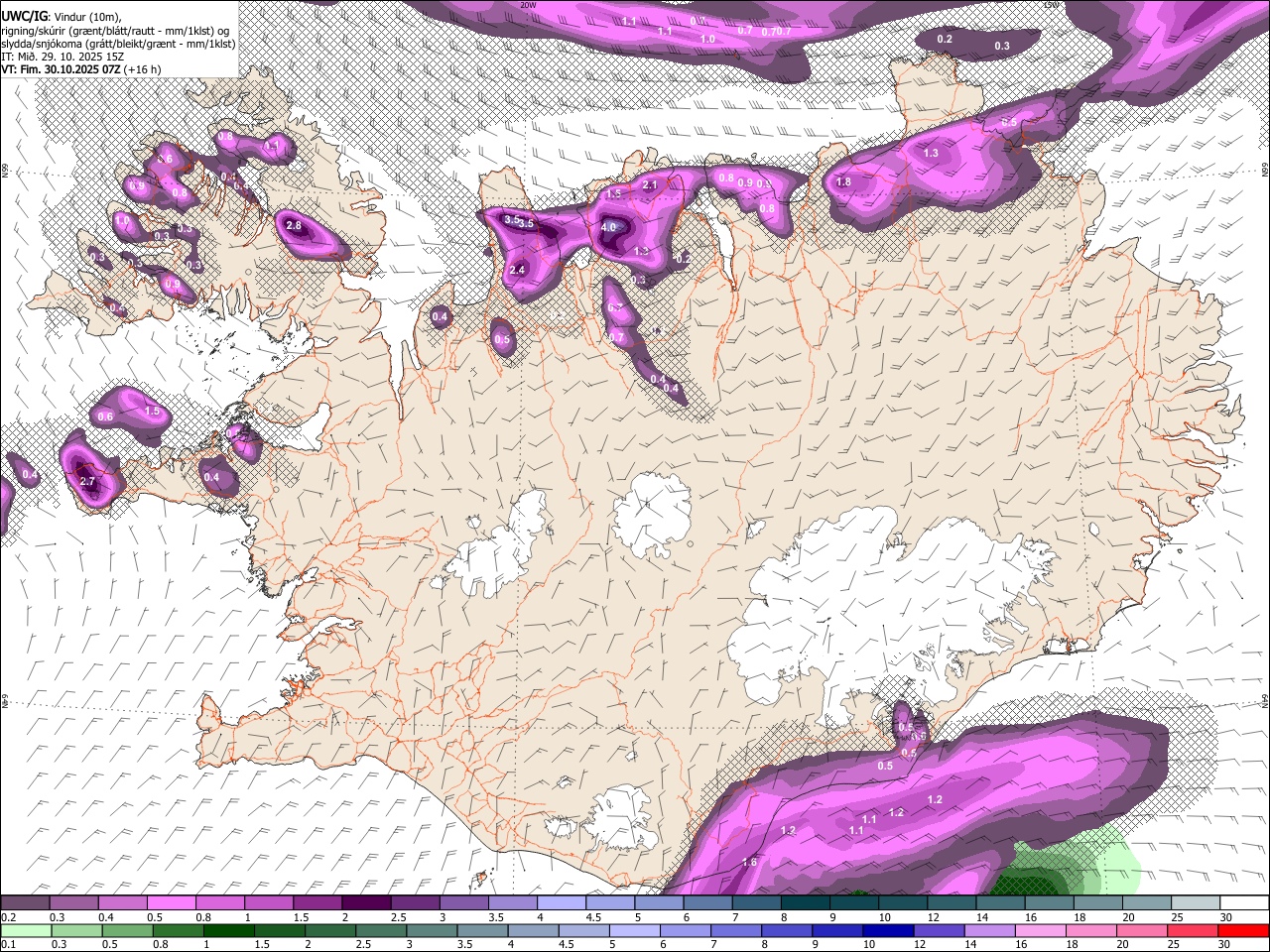Click the (+16 h) forecast offset text
This screenshot has height=952, width=1270.
pos(143,69)
